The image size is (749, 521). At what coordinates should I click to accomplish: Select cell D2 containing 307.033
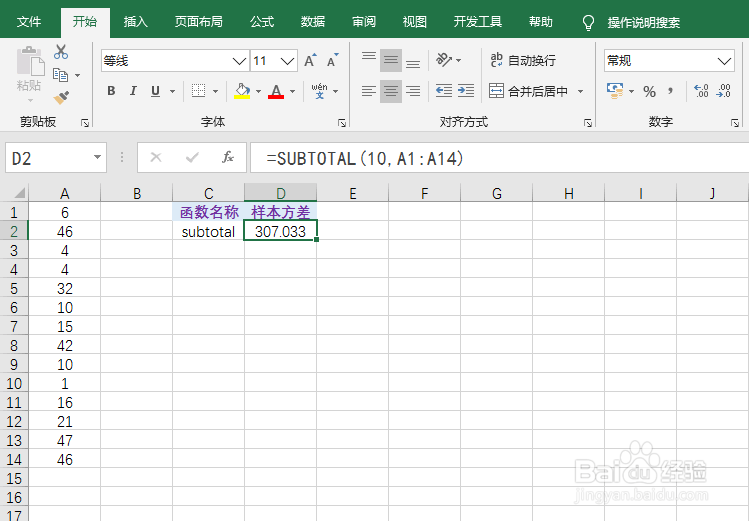[x=280, y=232]
